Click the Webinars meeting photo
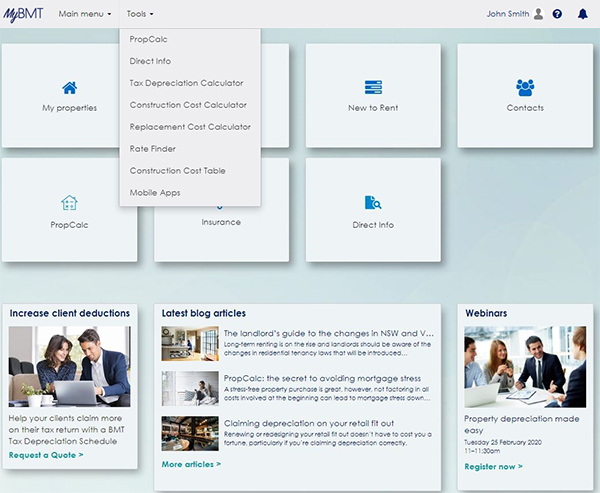The image size is (600, 493). pos(525,367)
